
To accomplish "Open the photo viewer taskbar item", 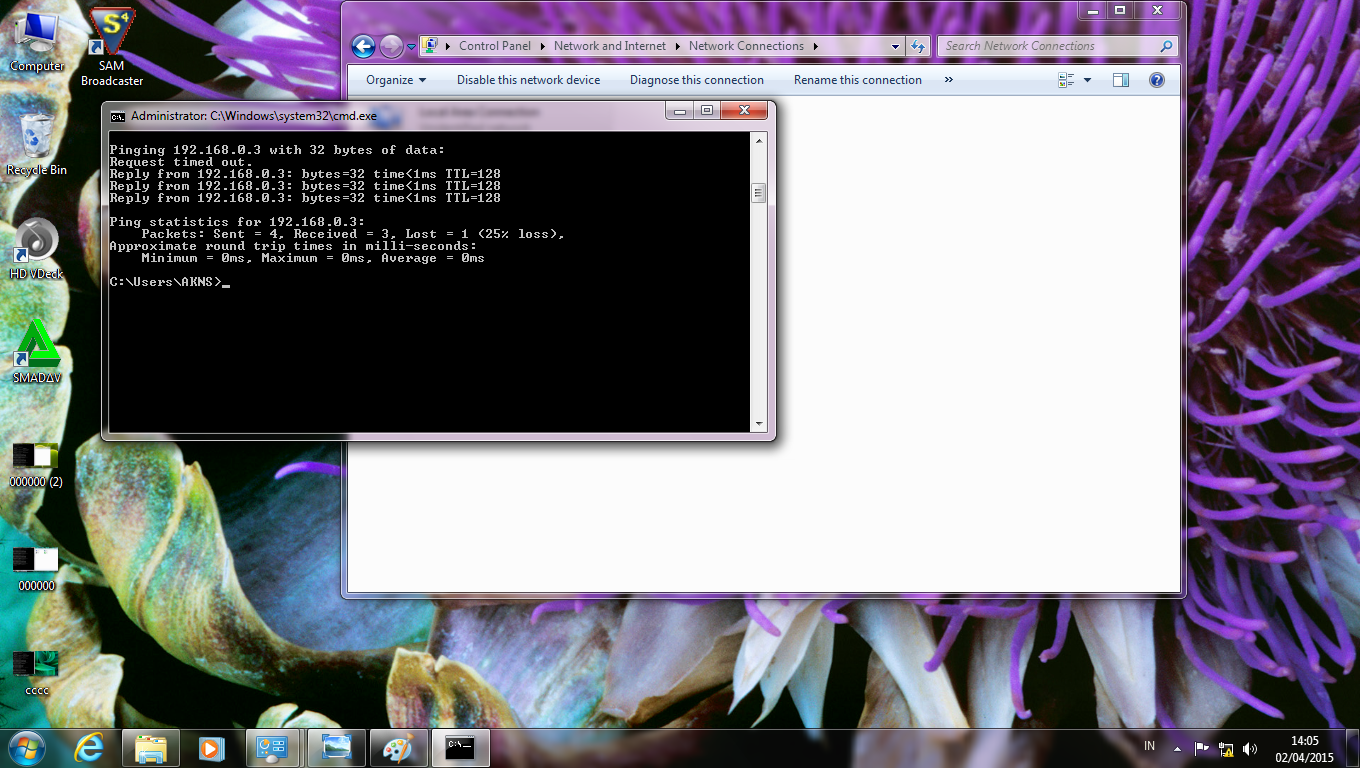I will (337, 748).
